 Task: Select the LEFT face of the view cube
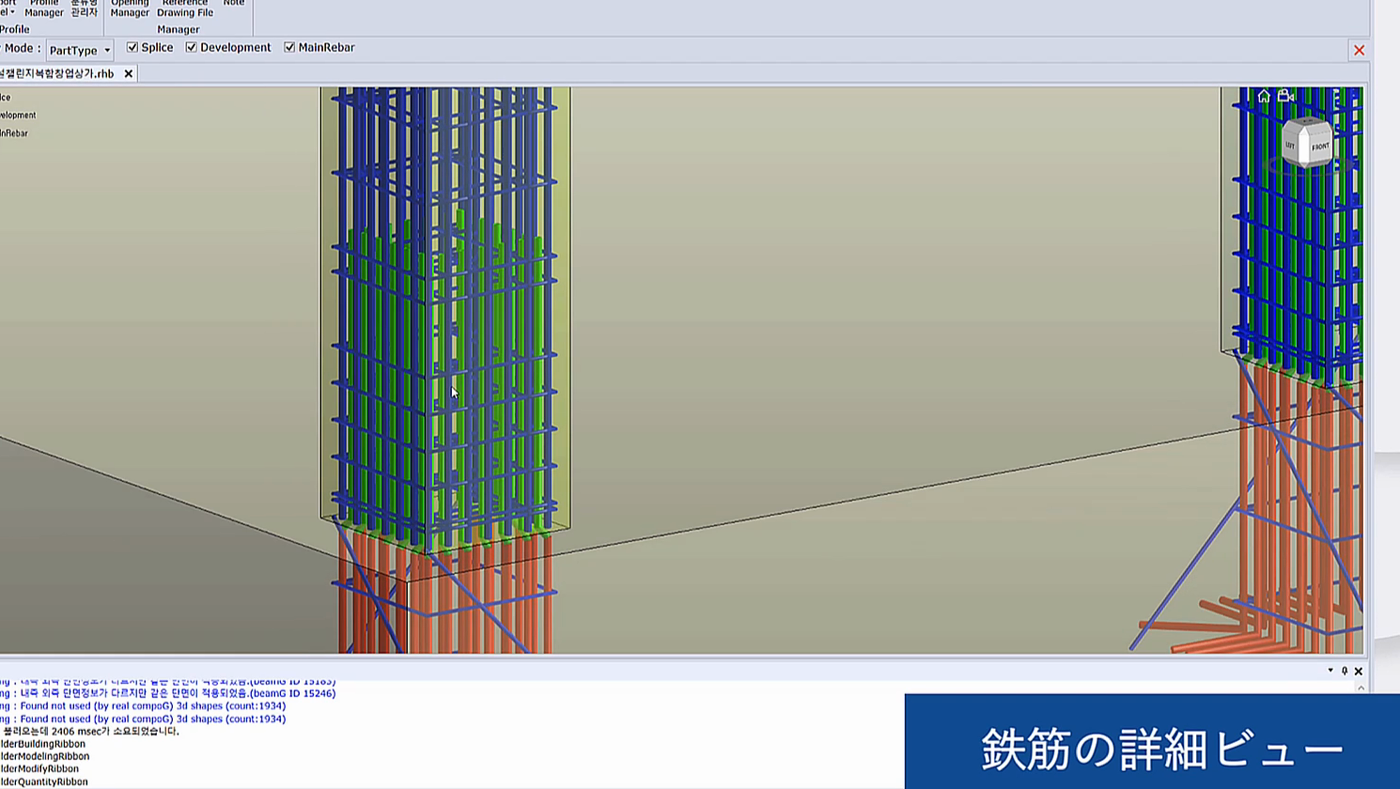1292,146
